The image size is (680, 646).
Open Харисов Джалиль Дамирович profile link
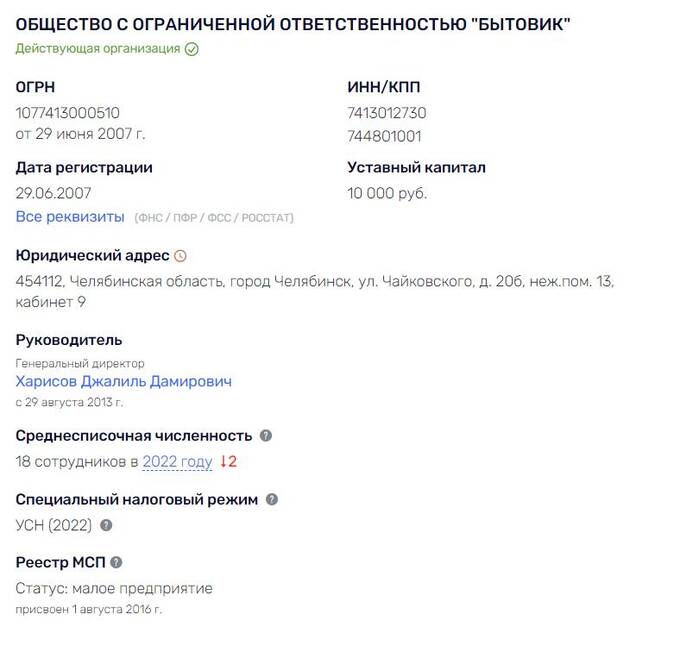(124, 381)
